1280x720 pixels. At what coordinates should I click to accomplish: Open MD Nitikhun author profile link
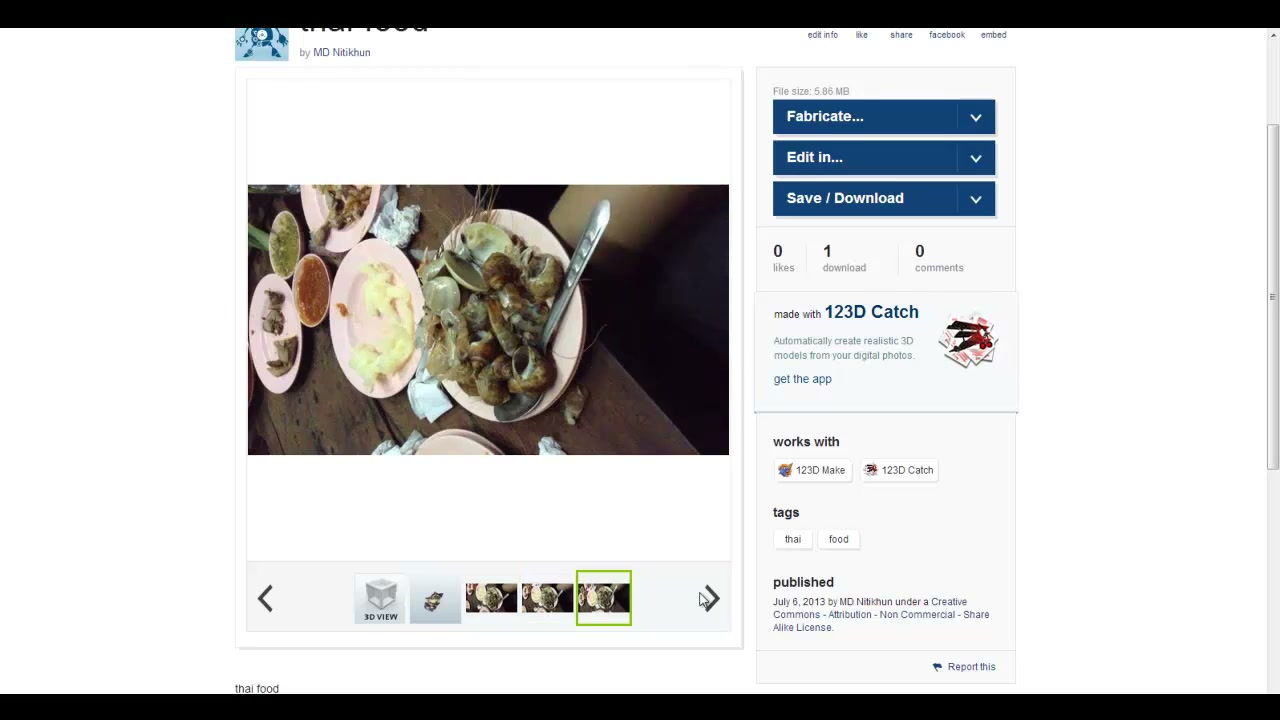coord(342,52)
